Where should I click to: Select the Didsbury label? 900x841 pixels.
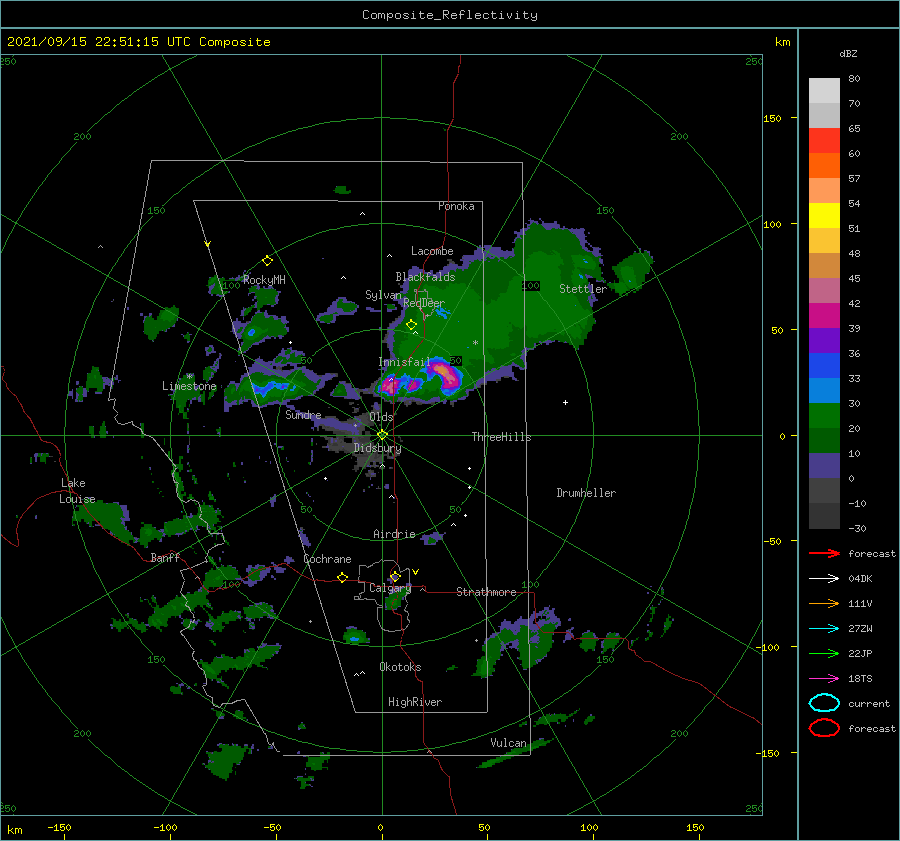tap(377, 448)
